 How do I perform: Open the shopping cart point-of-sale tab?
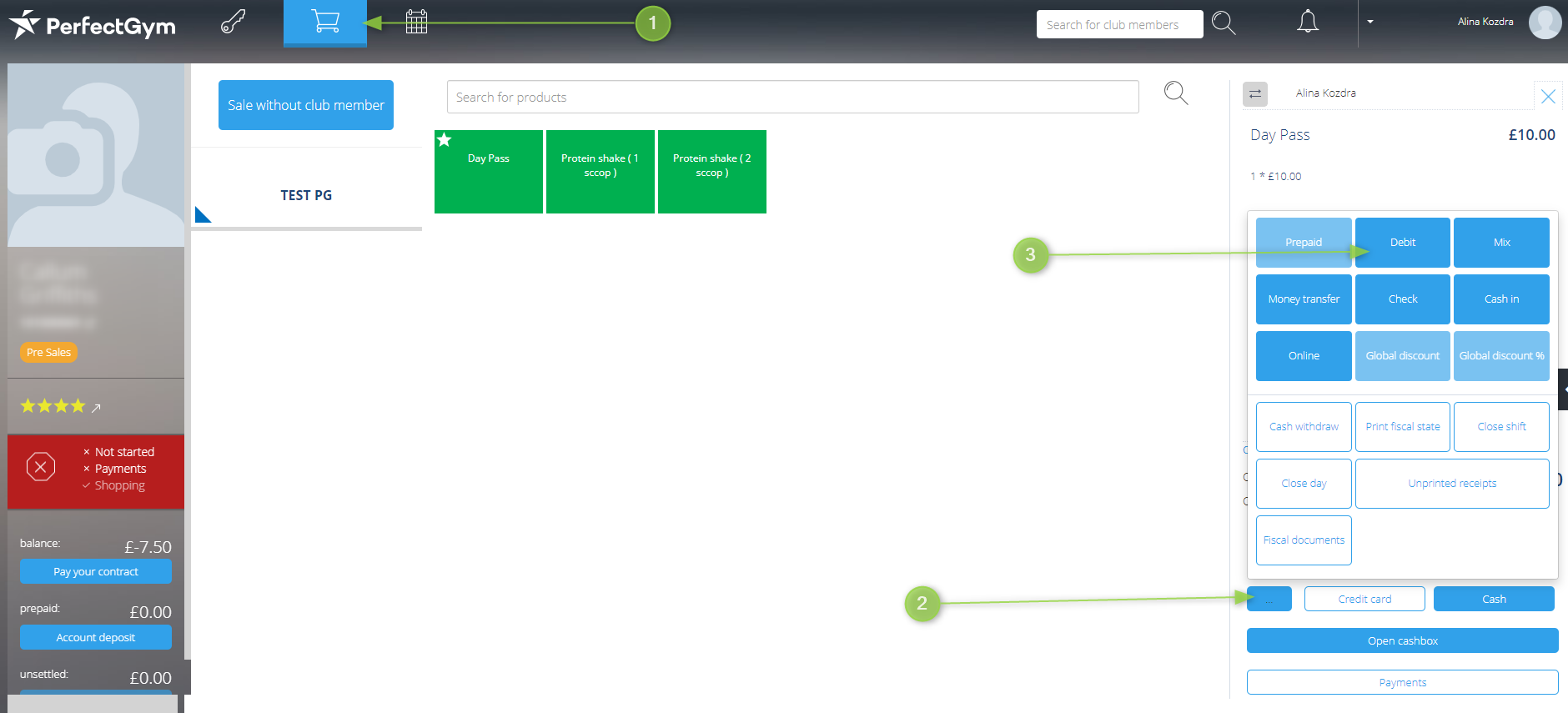point(324,22)
